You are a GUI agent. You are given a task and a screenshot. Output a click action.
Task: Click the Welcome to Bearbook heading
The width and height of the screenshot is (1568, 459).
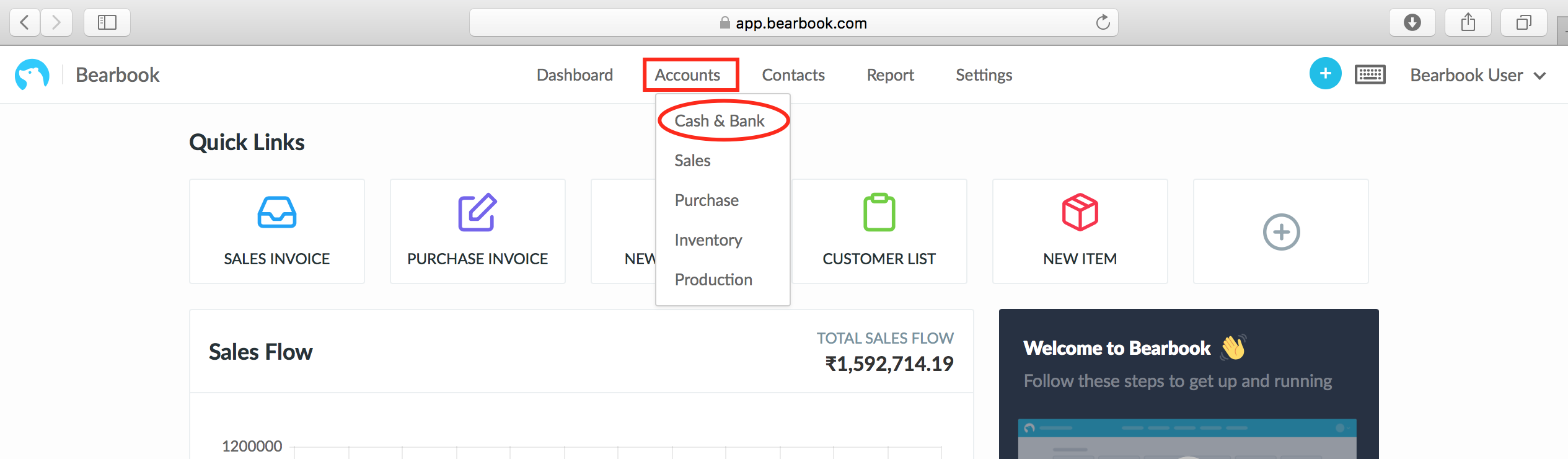pos(1117,348)
